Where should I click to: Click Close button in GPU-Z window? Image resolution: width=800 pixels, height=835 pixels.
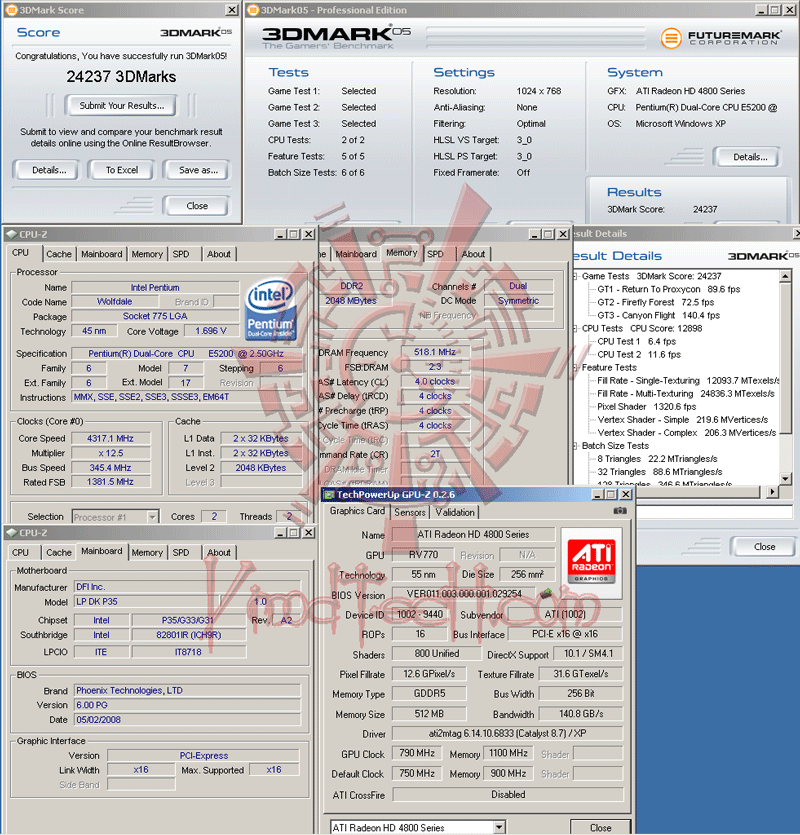click(600, 828)
